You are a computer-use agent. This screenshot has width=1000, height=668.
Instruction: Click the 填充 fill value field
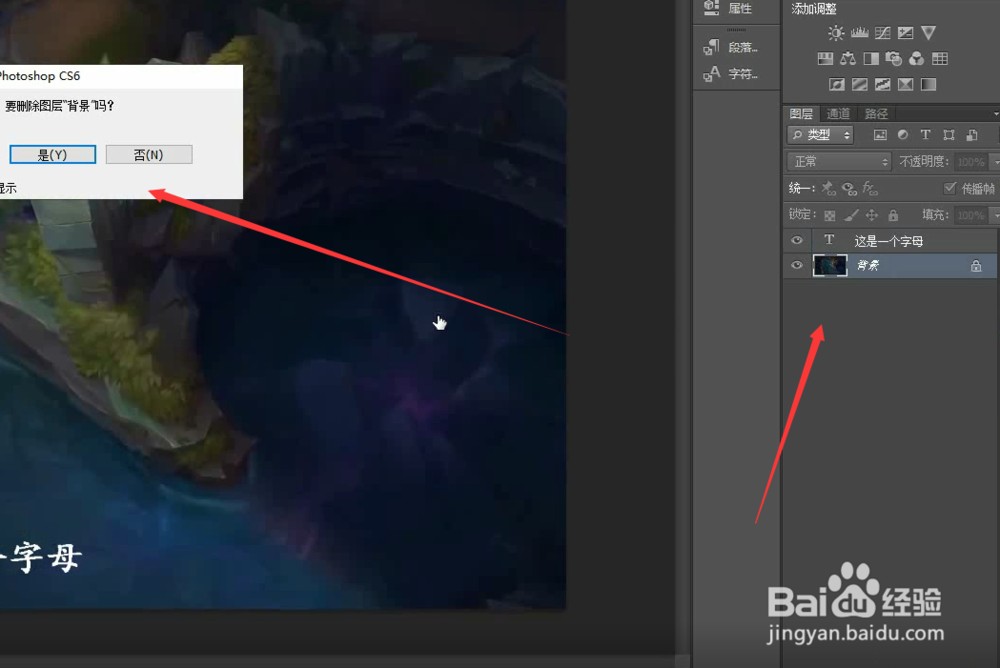(971, 216)
